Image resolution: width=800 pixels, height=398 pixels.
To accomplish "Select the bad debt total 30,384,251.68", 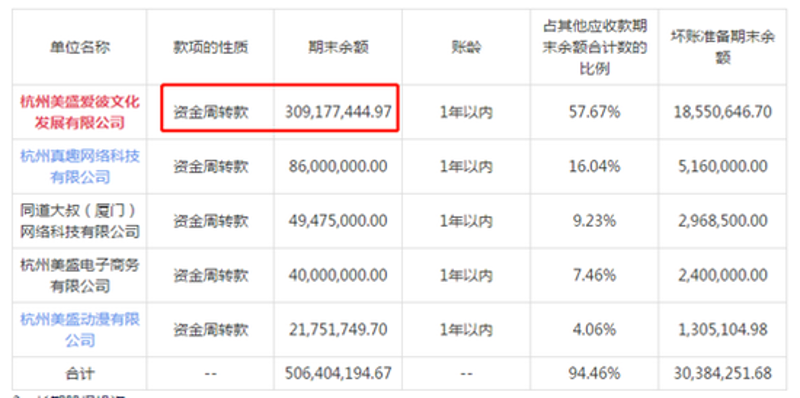I will click(x=722, y=373).
